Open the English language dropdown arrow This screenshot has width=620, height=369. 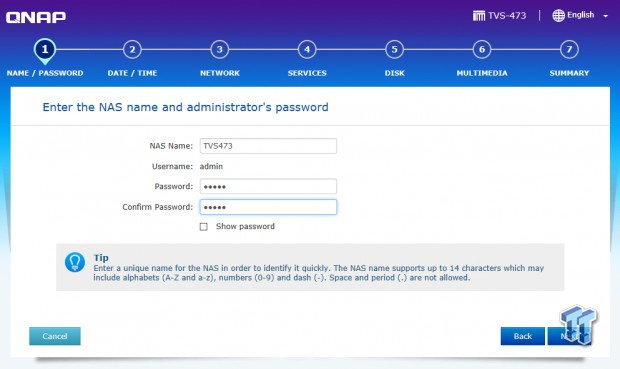pyautogui.click(x=605, y=16)
